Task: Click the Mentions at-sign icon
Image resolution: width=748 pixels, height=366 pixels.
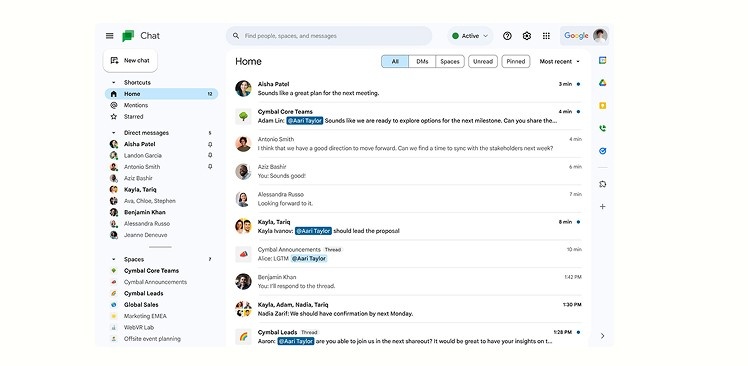Action: click(114, 105)
